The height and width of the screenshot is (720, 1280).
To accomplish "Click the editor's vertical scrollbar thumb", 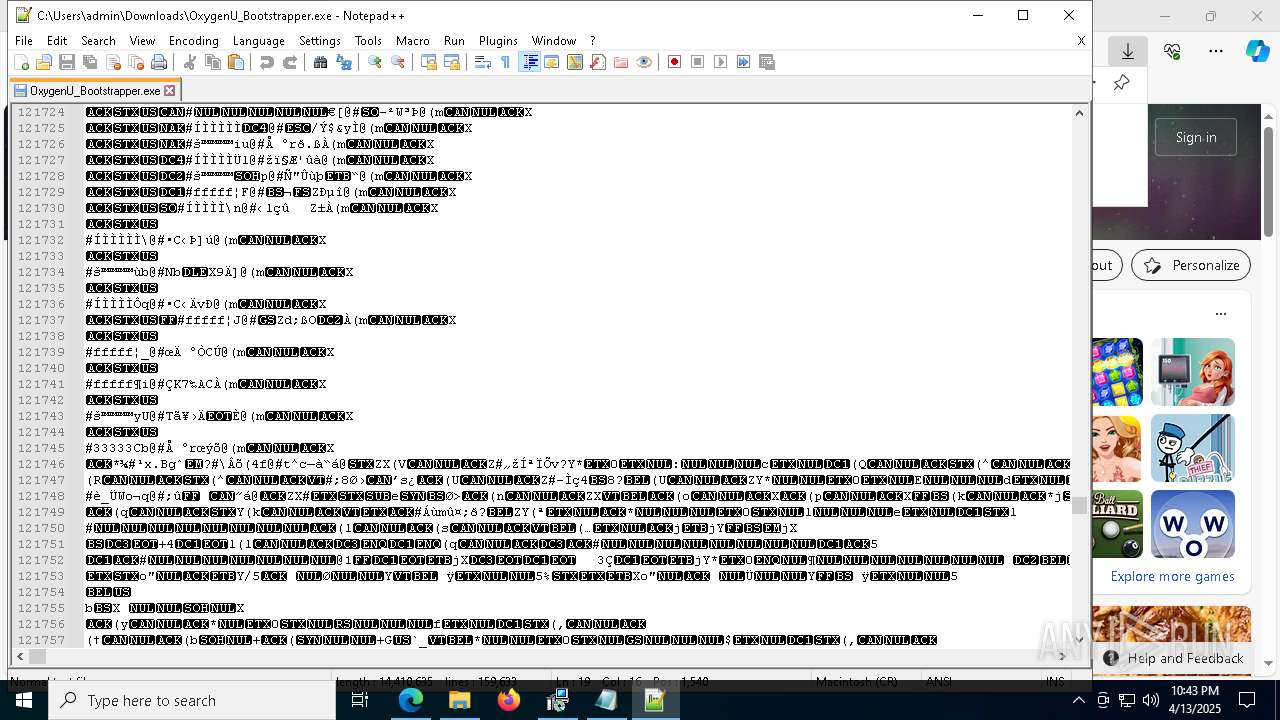I will tap(1079, 505).
